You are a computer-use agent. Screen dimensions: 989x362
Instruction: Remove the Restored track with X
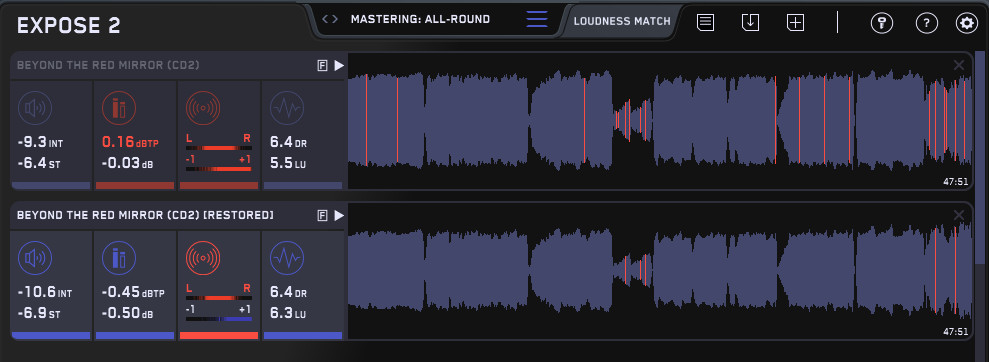[x=959, y=215]
